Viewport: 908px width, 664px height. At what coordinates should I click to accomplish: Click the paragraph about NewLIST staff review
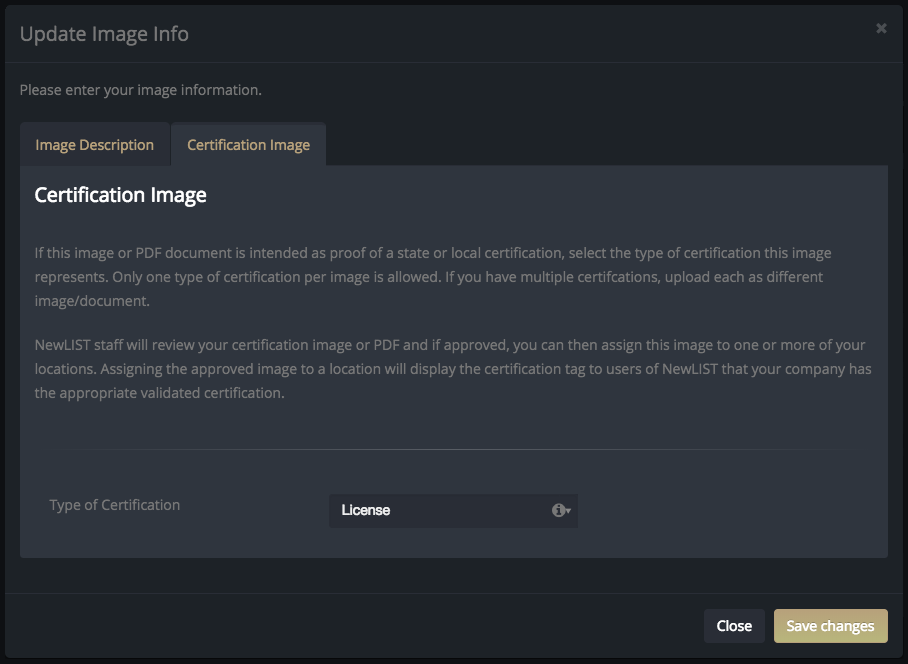point(453,369)
